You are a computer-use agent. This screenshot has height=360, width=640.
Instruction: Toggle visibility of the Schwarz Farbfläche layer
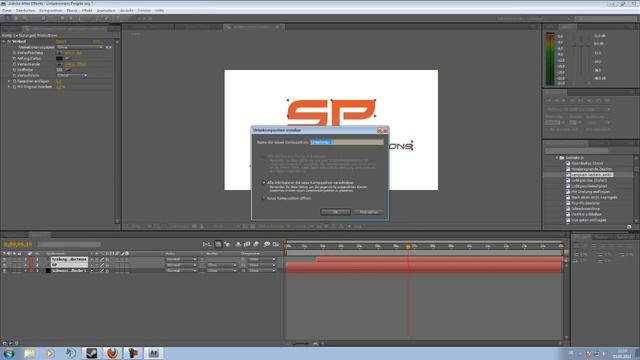tap(4, 271)
